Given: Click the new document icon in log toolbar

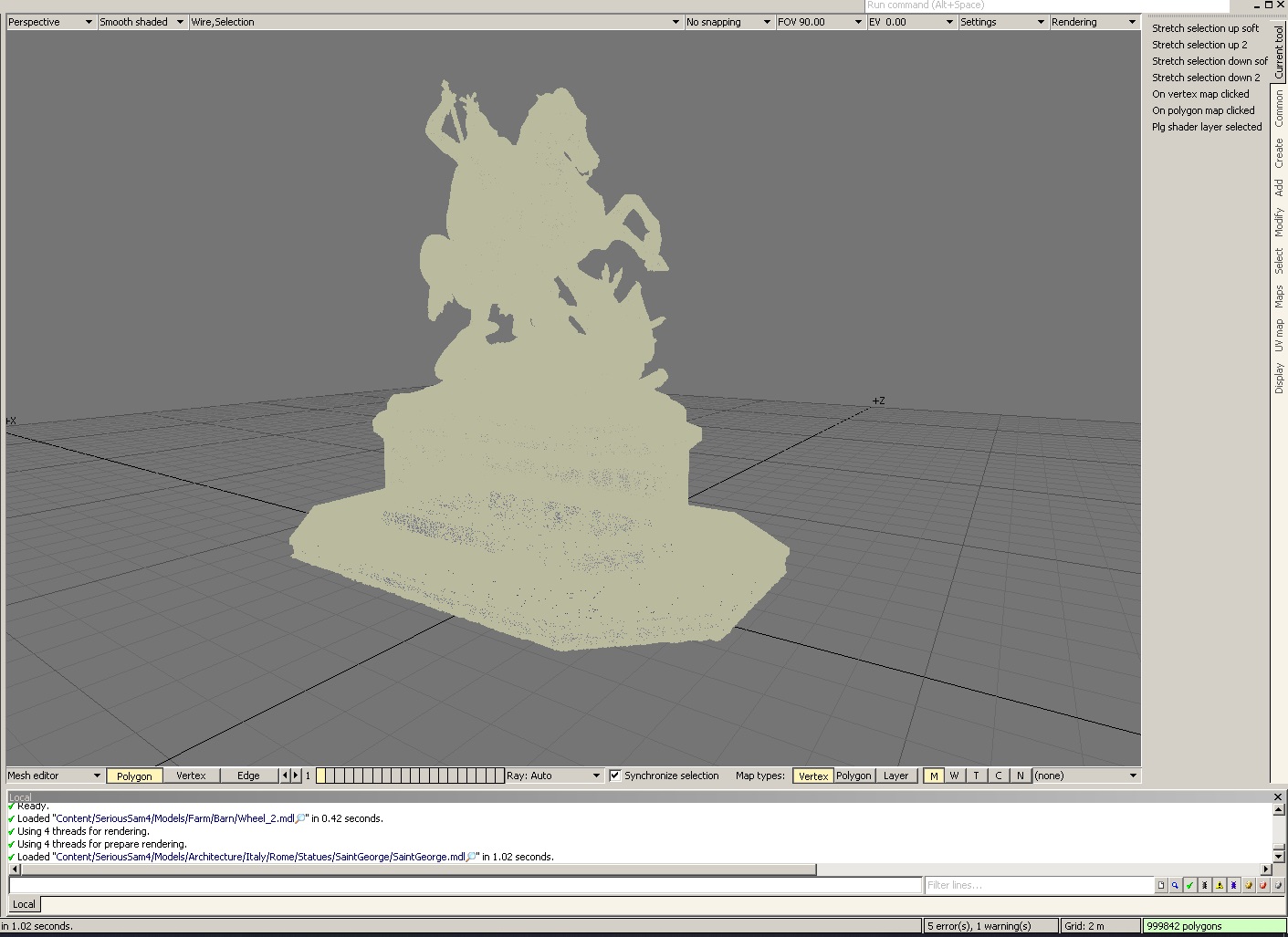Looking at the screenshot, I should (x=1161, y=885).
